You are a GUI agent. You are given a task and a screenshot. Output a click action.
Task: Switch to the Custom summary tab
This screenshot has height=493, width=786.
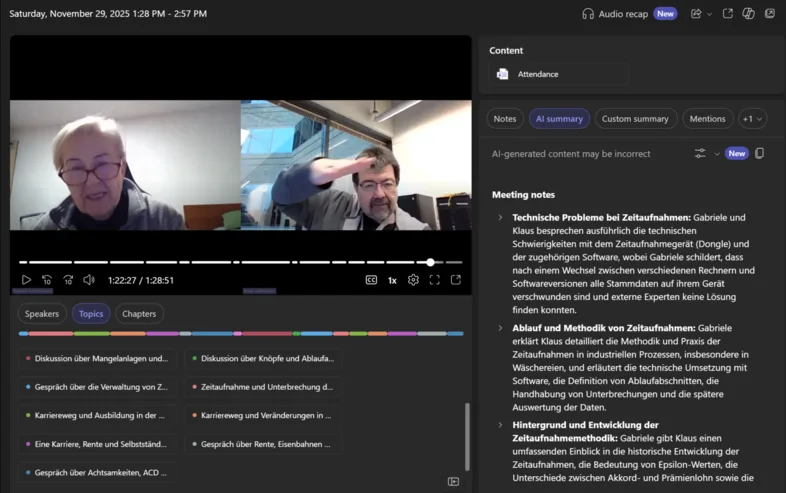pos(635,119)
